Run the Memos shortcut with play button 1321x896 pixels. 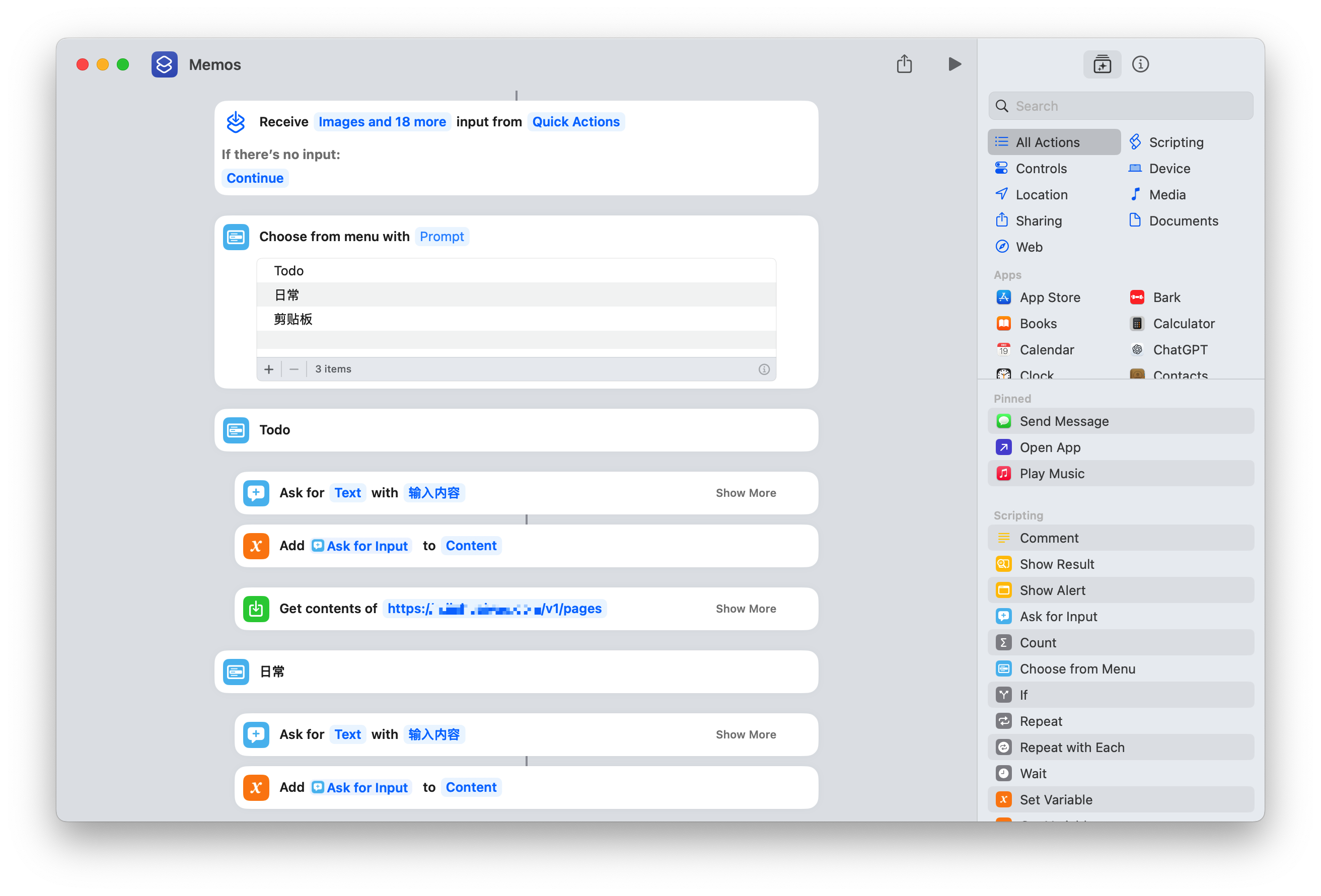coord(955,64)
